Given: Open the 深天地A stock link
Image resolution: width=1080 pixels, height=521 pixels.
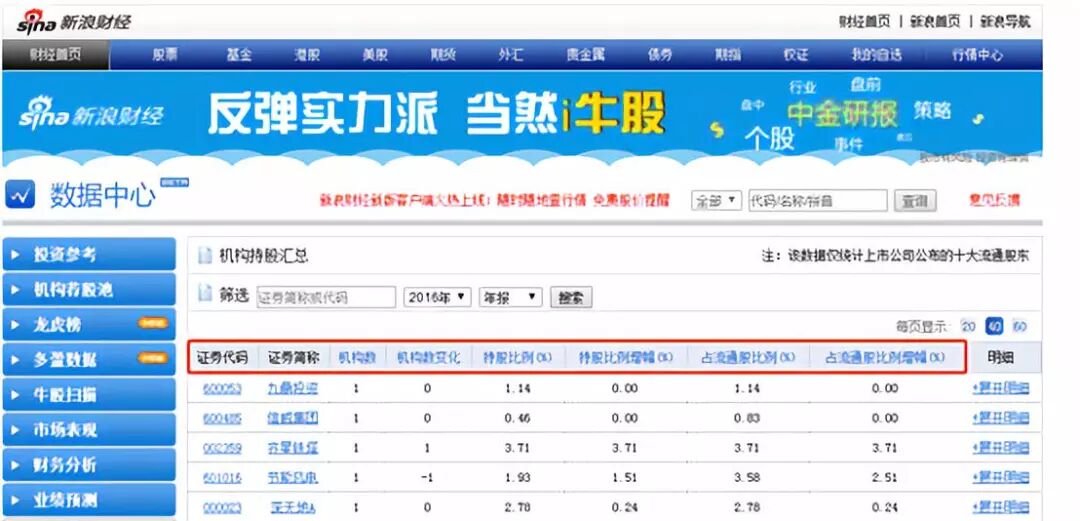Looking at the screenshot, I should (293, 507).
